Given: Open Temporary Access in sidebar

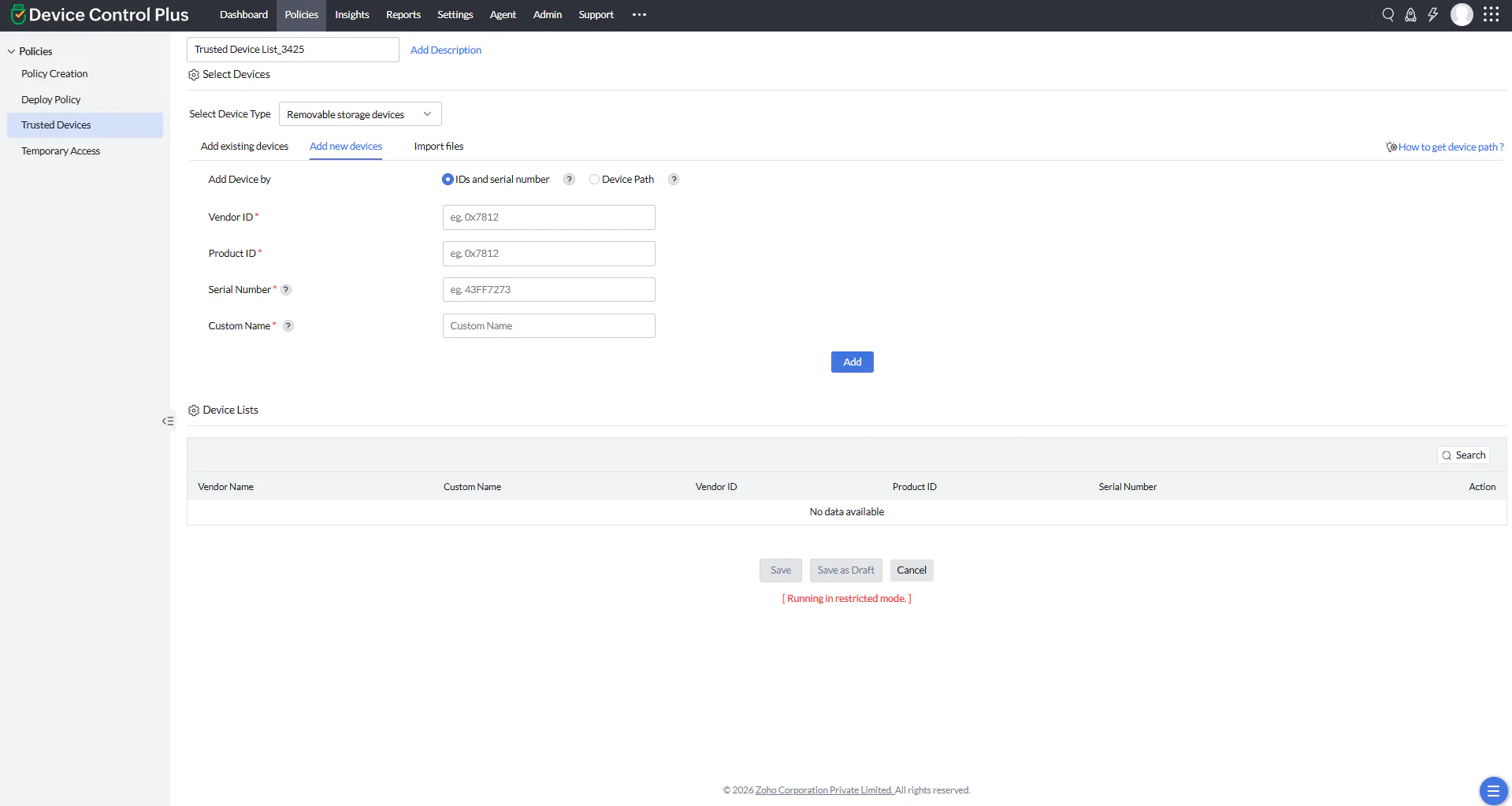Looking at the screenshot, I should 61,151.
